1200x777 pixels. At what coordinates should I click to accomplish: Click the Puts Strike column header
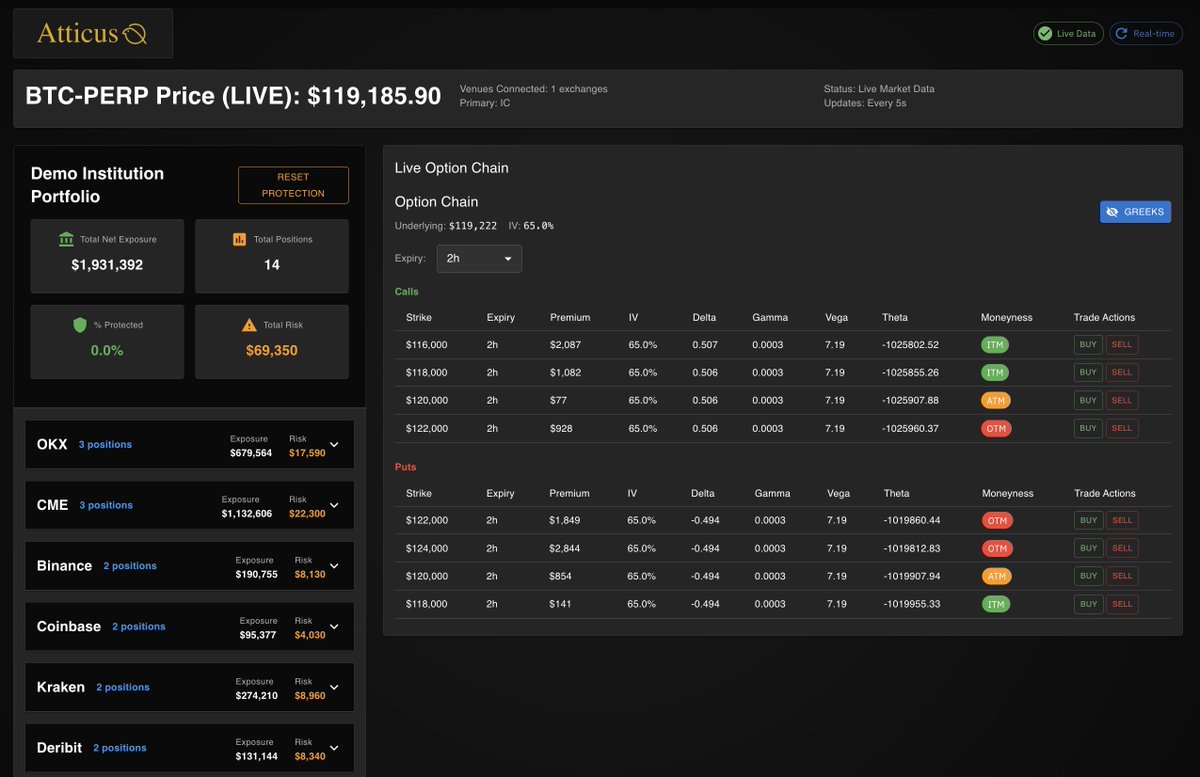coord(419,494)
